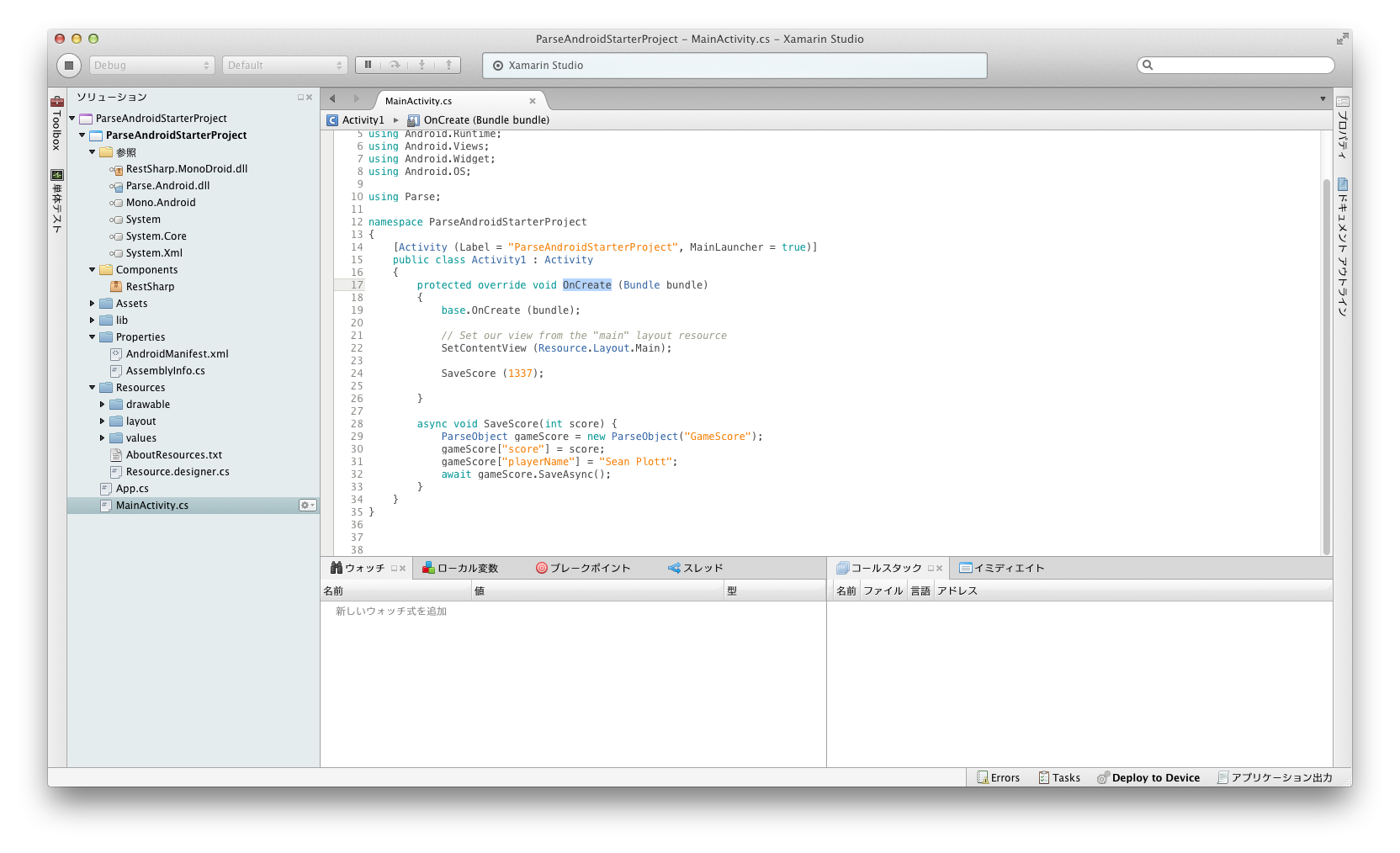
Task: Open AboutResources.txt file
Action: pyautogui.click(x=174, y=455)
